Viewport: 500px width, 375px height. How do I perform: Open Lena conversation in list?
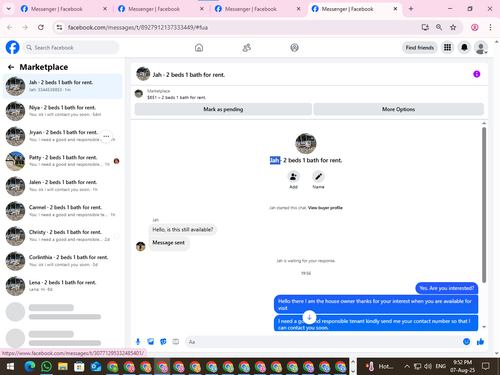coord(63,286)
